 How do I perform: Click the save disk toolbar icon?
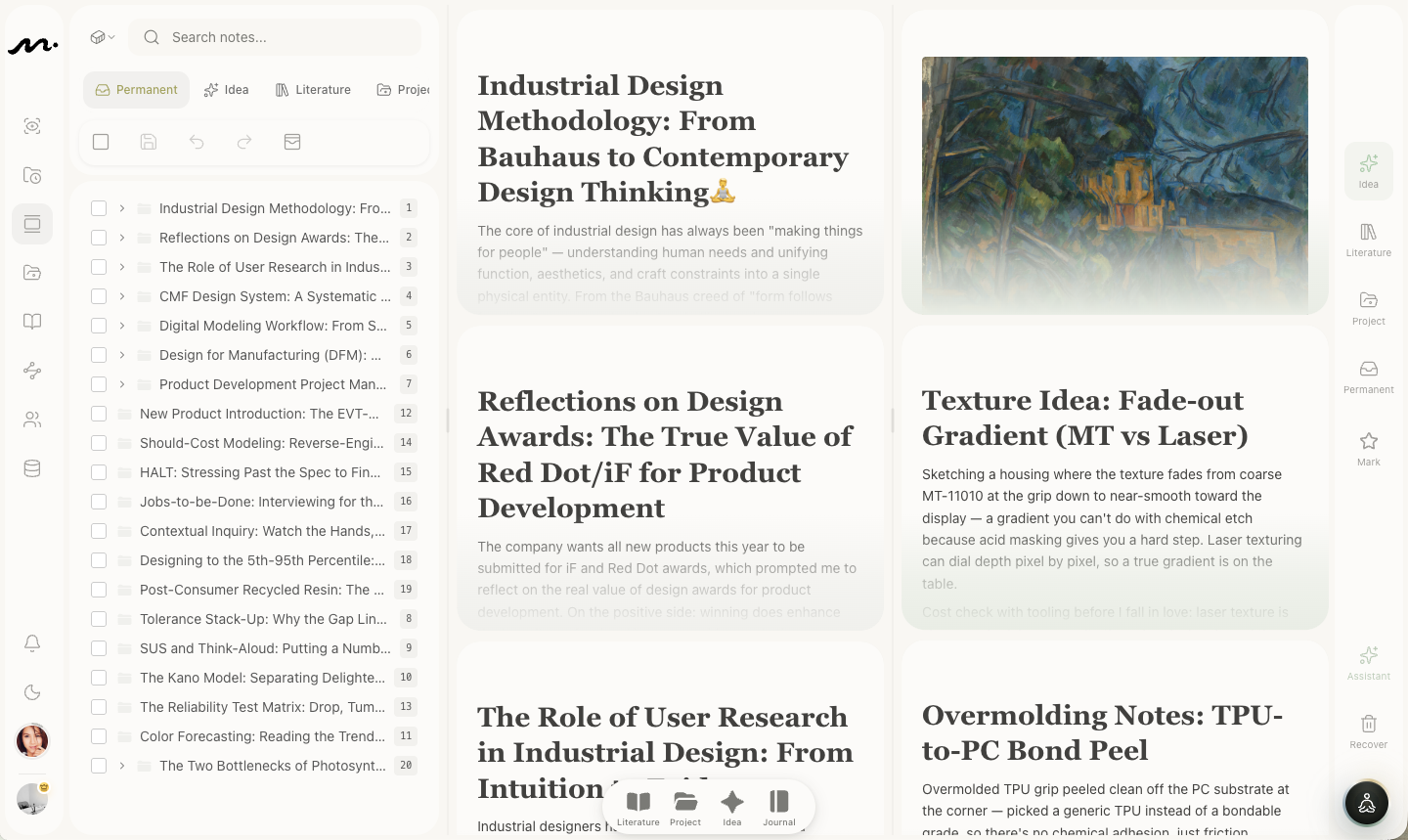[149, 142]
